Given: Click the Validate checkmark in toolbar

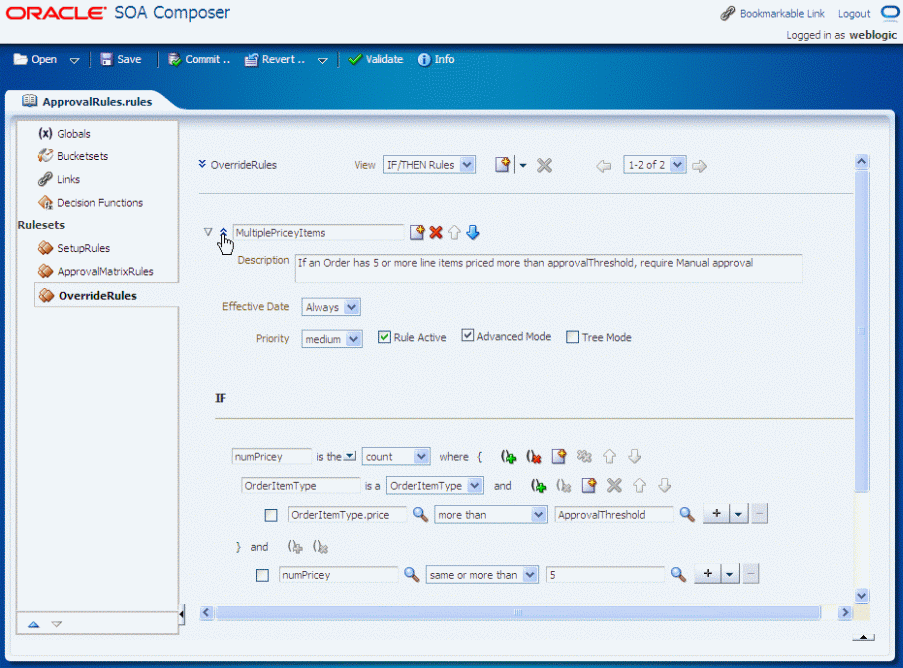Looking at the screenshot, I should point(355,59).
